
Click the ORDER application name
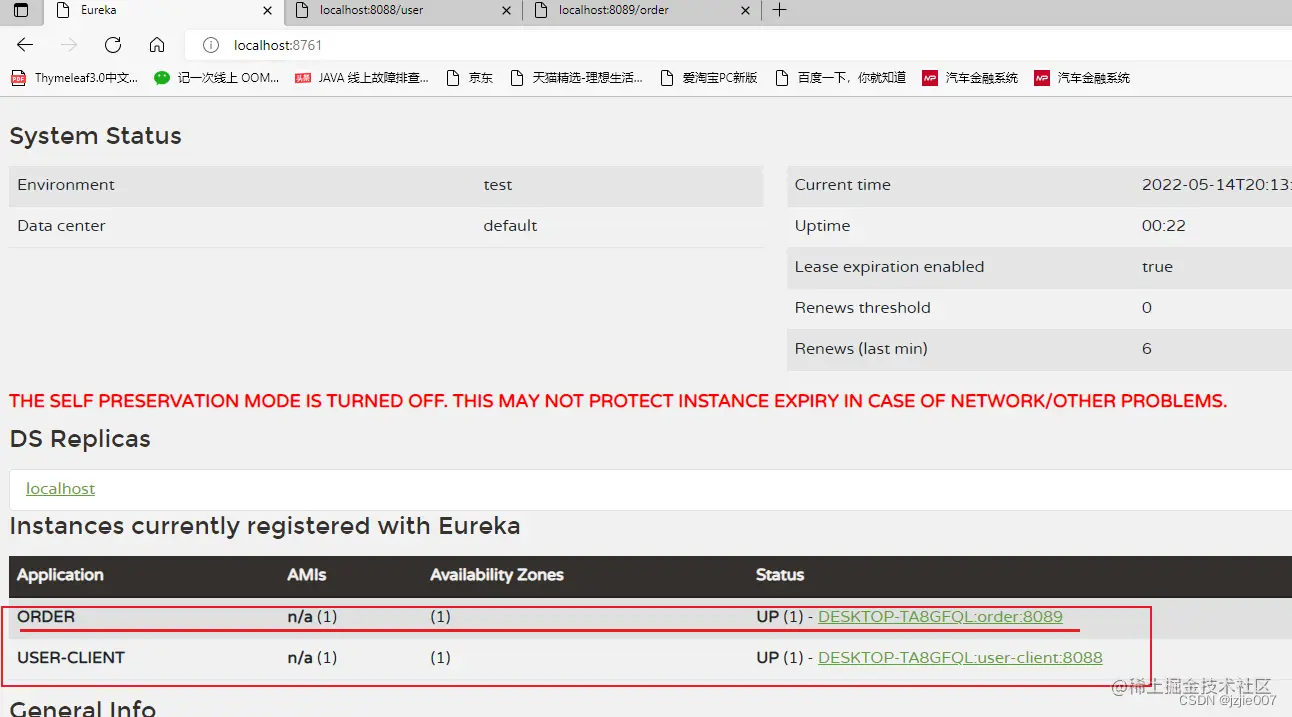(46, 617)
